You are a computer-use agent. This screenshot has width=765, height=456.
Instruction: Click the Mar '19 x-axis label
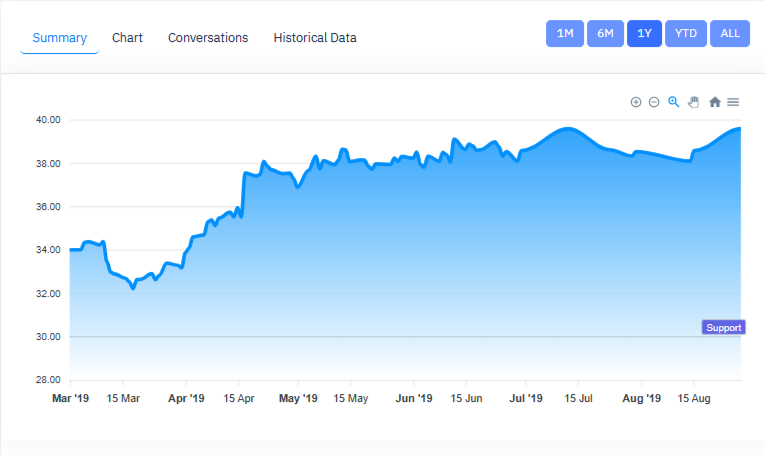tap(70, 398)
